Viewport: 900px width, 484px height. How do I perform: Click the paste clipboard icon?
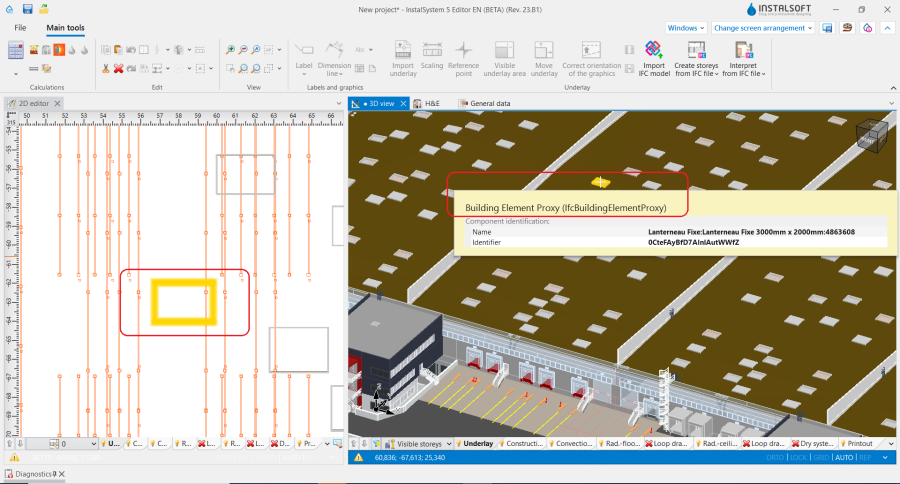[x=118, y=50]
